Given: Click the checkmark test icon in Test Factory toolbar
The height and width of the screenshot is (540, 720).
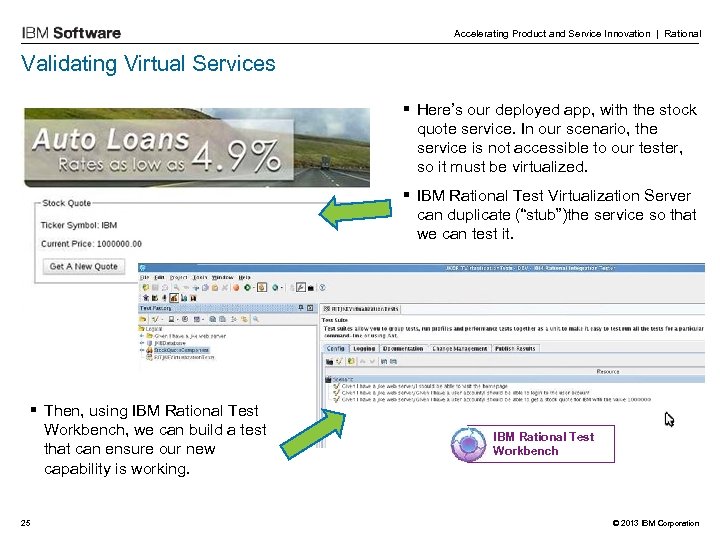Looking at the screenshot, I should point(155,319).
